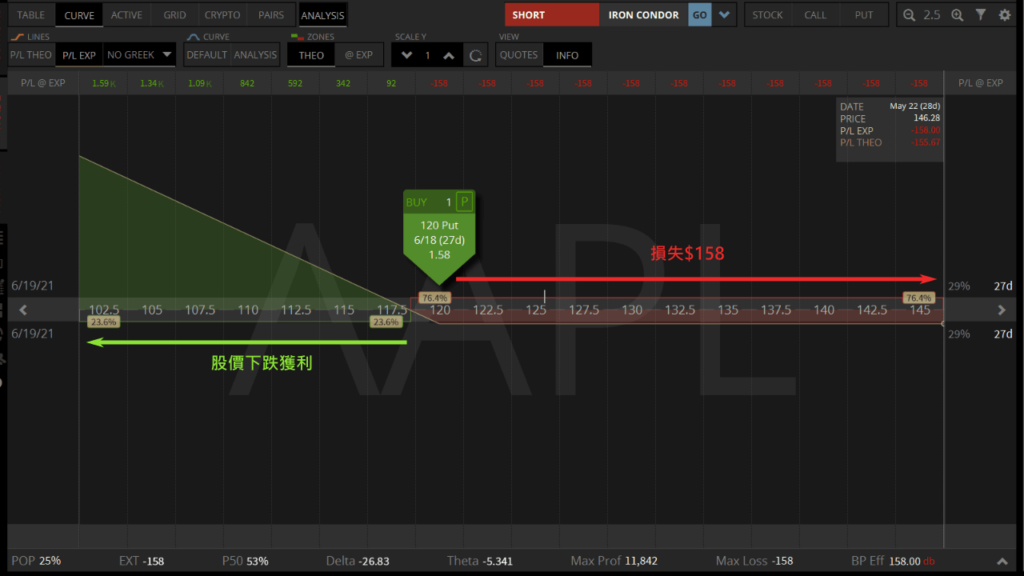Click the BUY 1 P option marker header
The width and height of the screenshot is (1024, 576).
(x=439, y=202)
